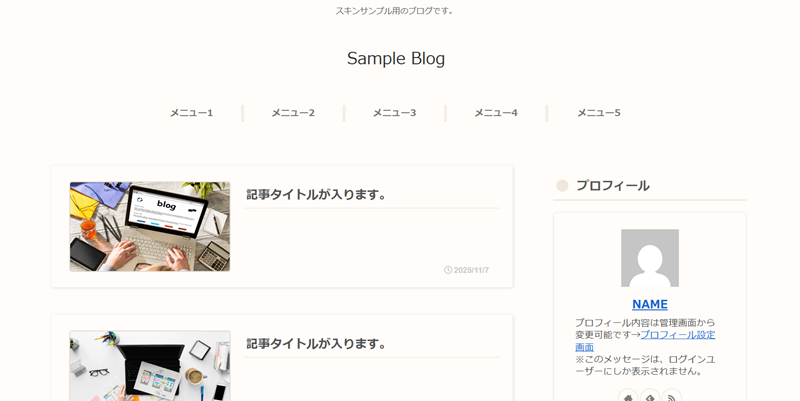Open the second 記事タイトルが入ります。 article title

[317, 343]
